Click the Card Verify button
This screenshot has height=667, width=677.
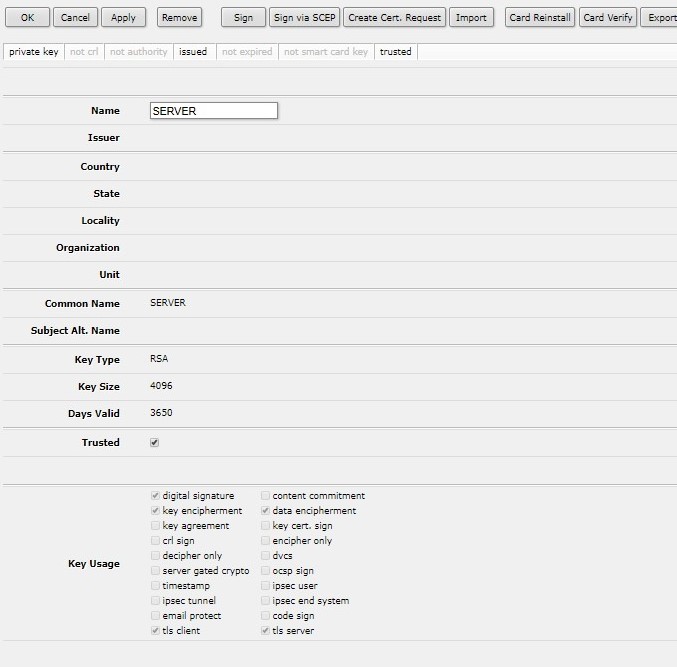[607, 18]
